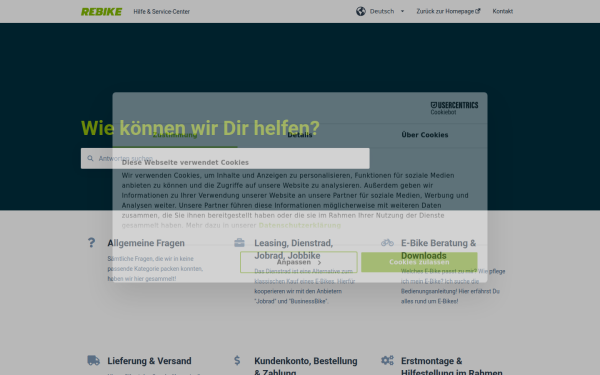Click the dropdown arrow next to Deutsch
Image resolution: width=600 pixels, height=375 pixels.
[x=402, y=11]
